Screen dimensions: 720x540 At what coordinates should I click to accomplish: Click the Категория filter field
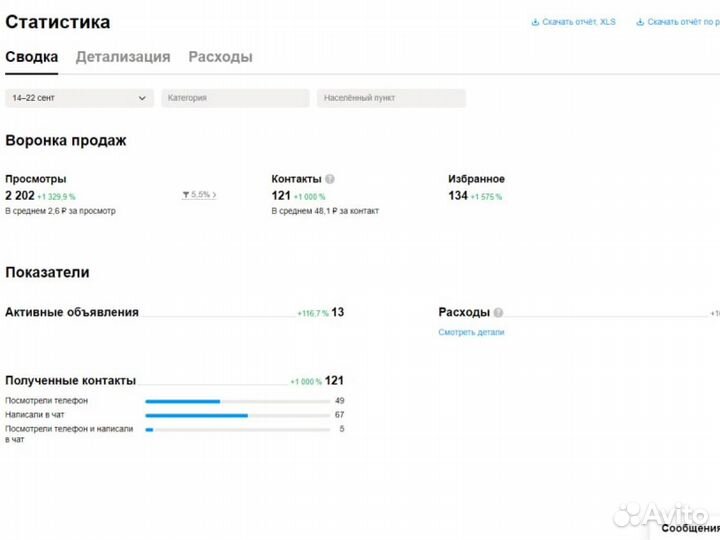click(x=235, y=98)
